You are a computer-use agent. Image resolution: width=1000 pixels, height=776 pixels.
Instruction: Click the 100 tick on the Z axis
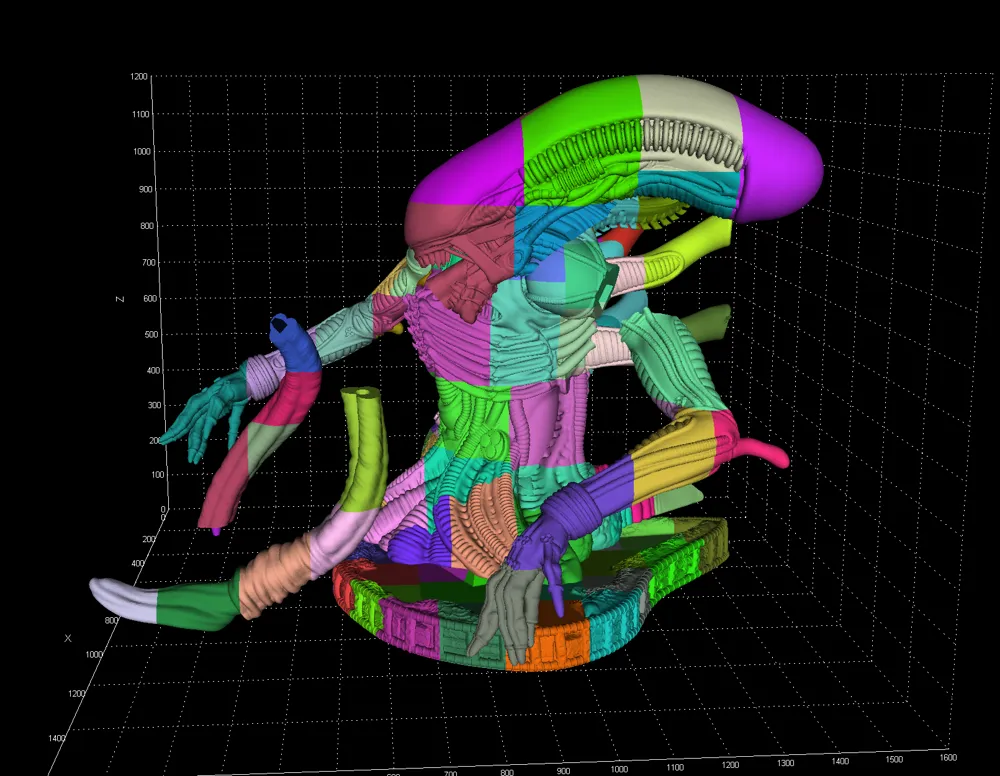coord(158,474)
